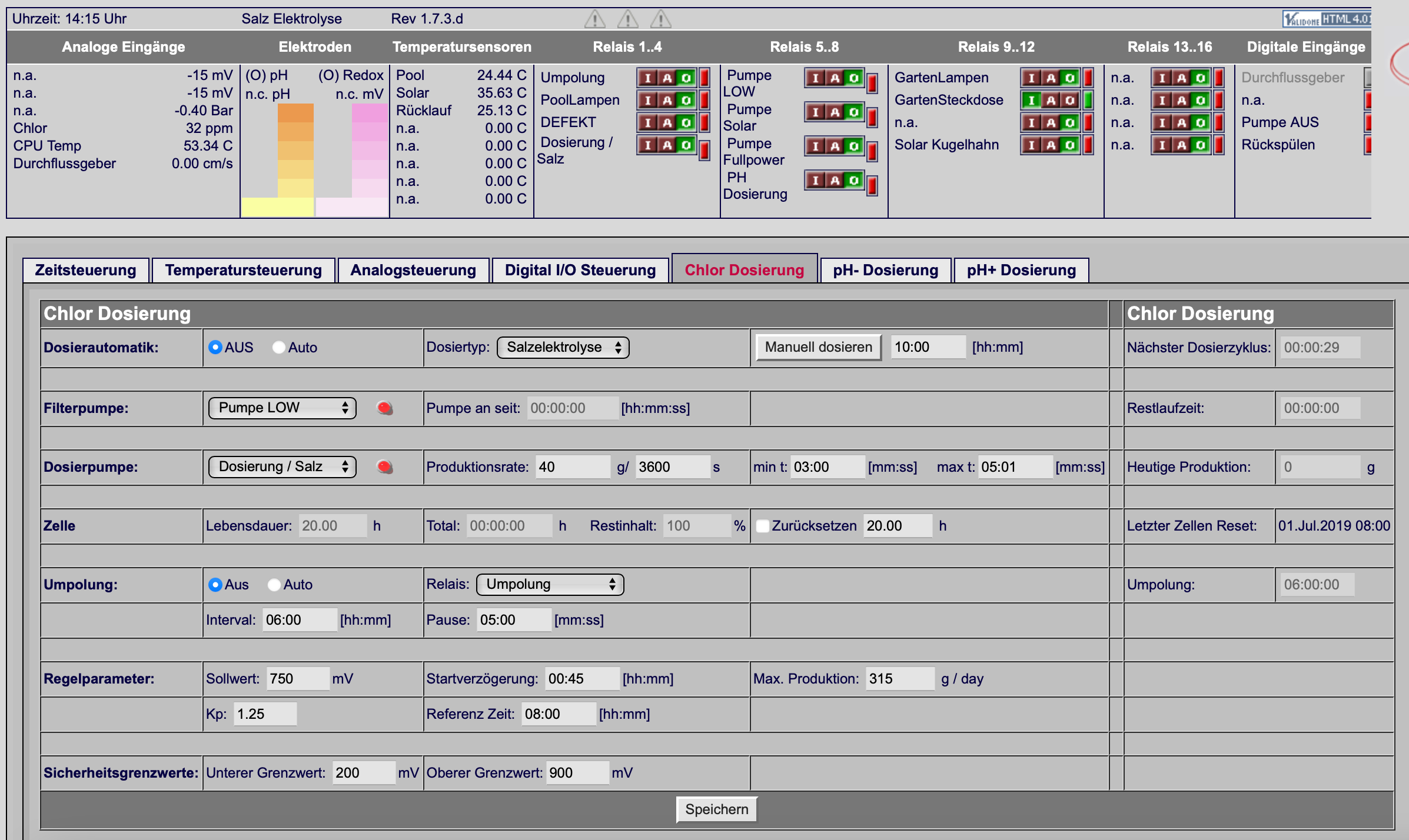Open the Filterpumpe Pumpe LOW dropdown

click(x=283, y=408)
